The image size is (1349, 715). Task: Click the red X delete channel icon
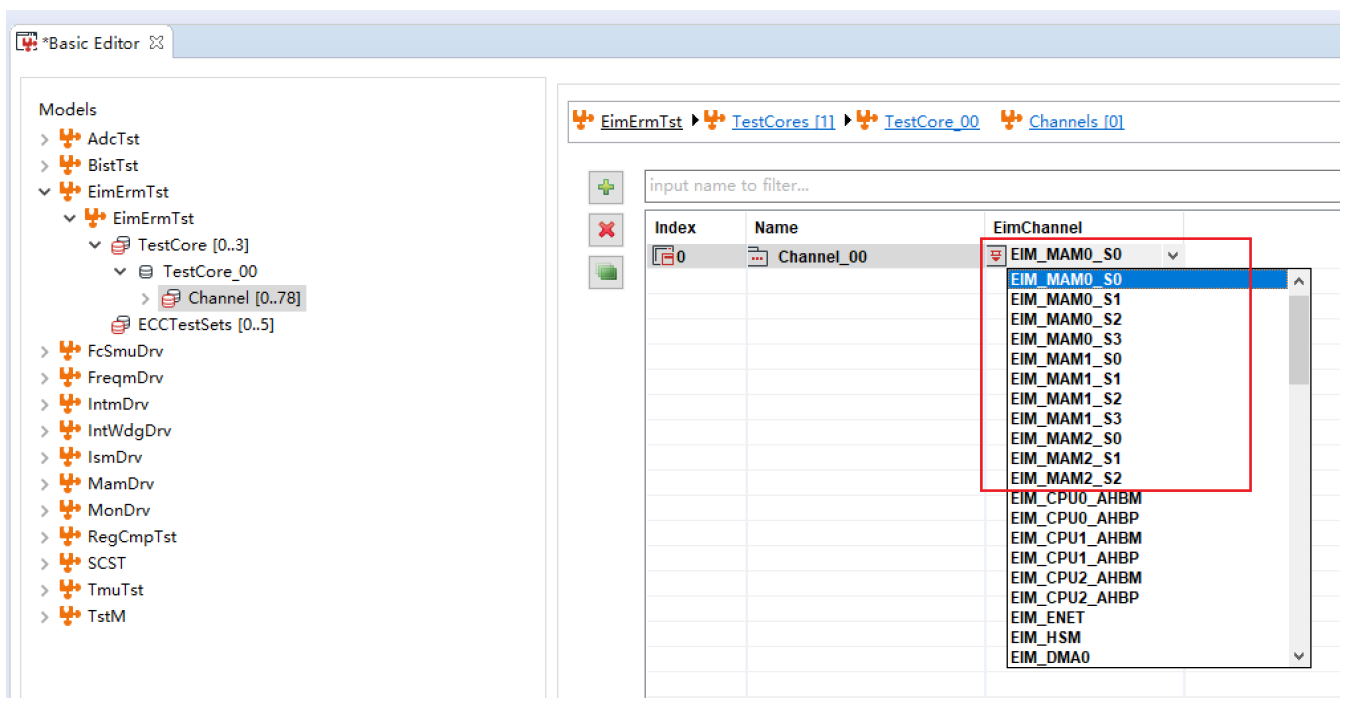click(605, 230)
